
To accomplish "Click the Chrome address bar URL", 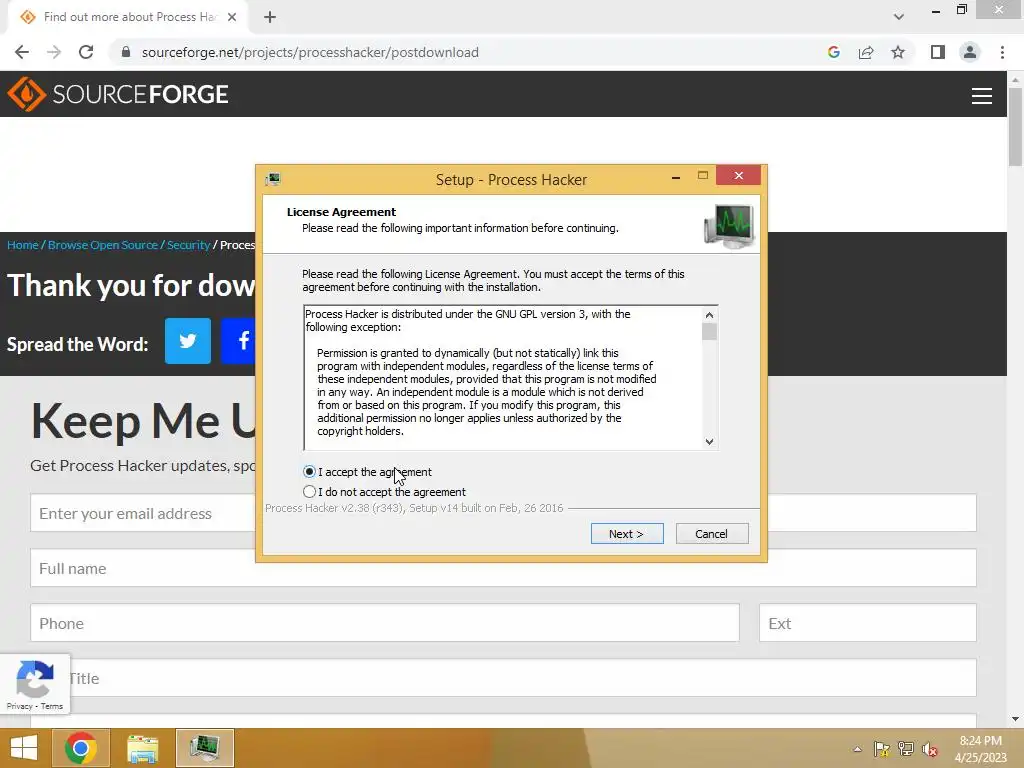I will (x=310, y=52).
